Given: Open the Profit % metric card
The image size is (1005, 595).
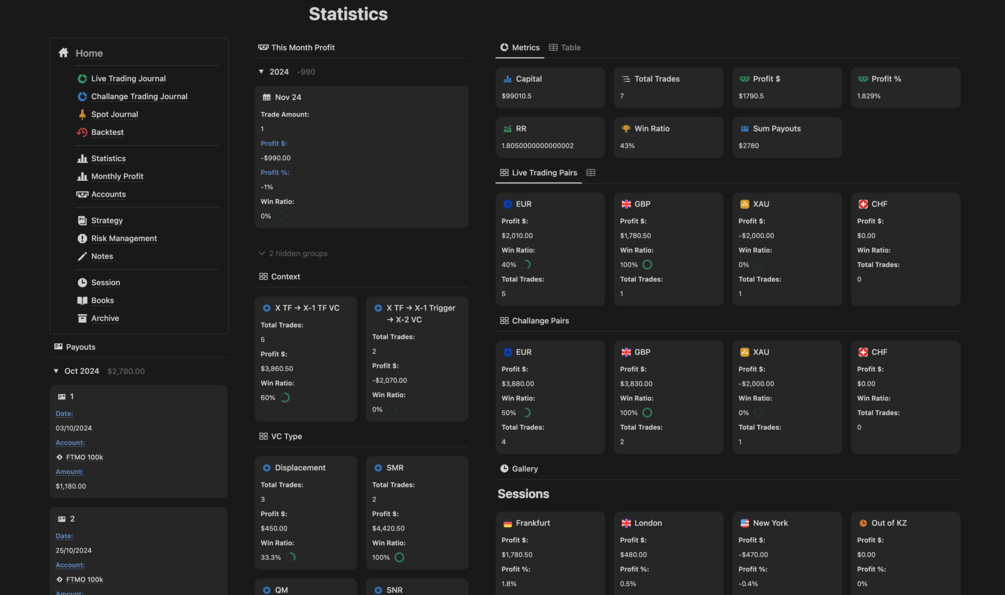Looking at the screenshot, I should pyautogui.click(x=905, y=88).
